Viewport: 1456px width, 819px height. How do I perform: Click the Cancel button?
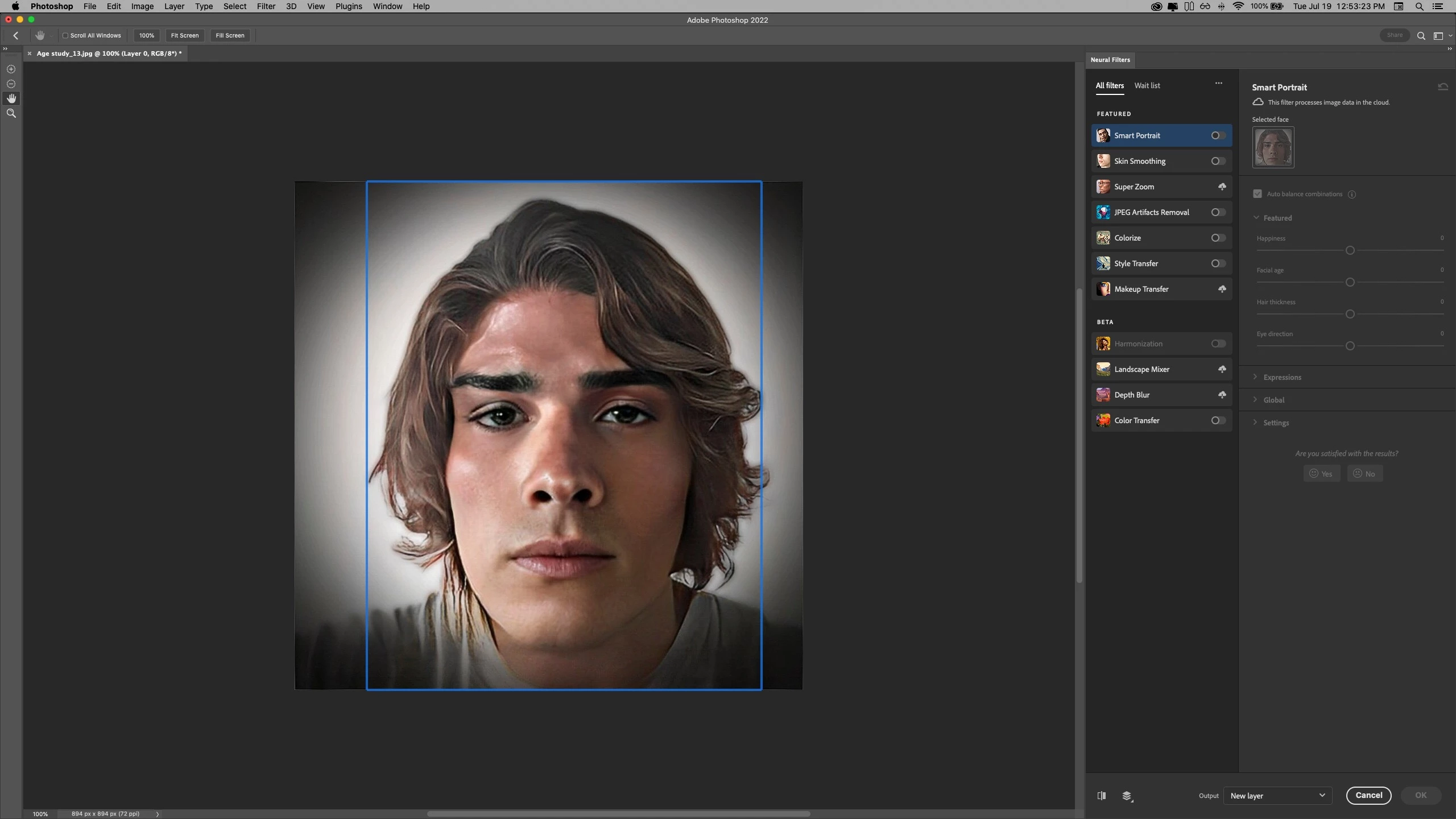click(1368, 795)
